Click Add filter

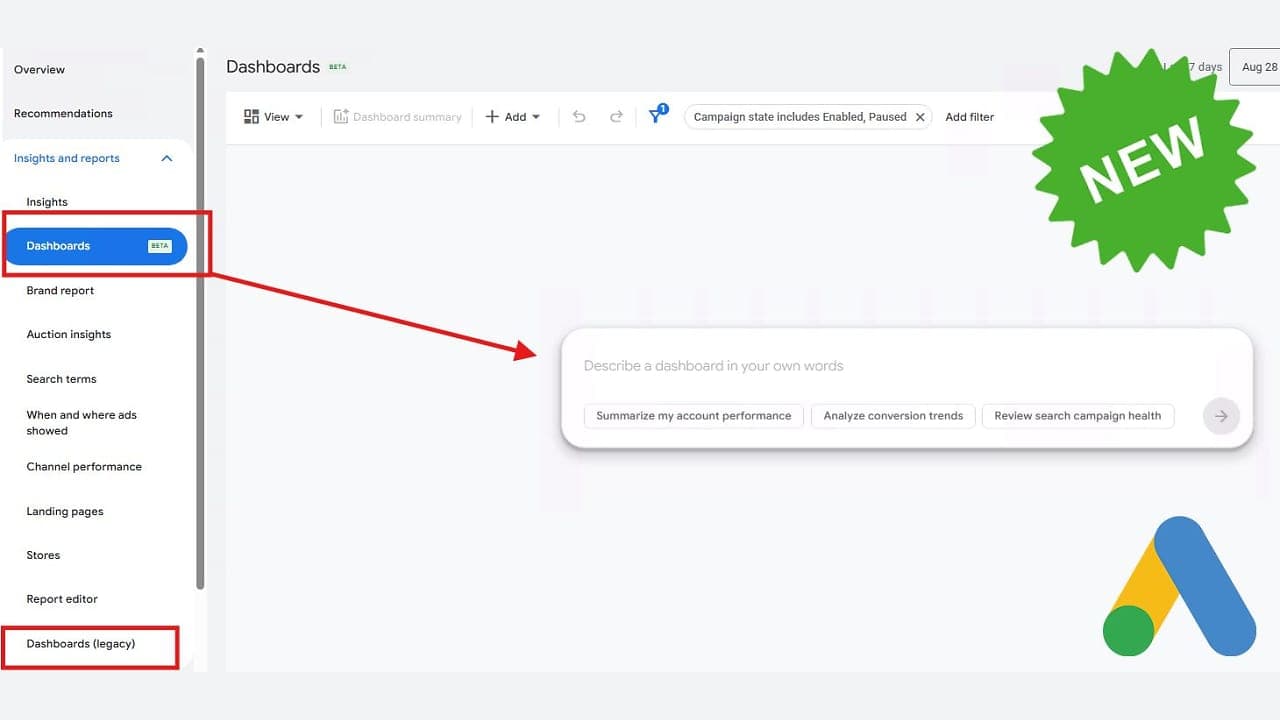click(970, 117)
